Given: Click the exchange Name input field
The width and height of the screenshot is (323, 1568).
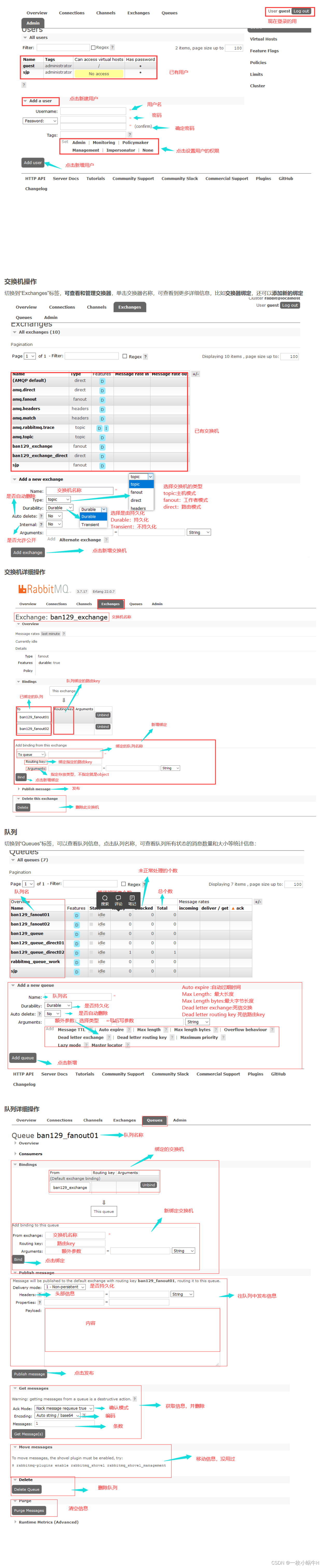Looking at the screenshot, I should click(80, 491).
